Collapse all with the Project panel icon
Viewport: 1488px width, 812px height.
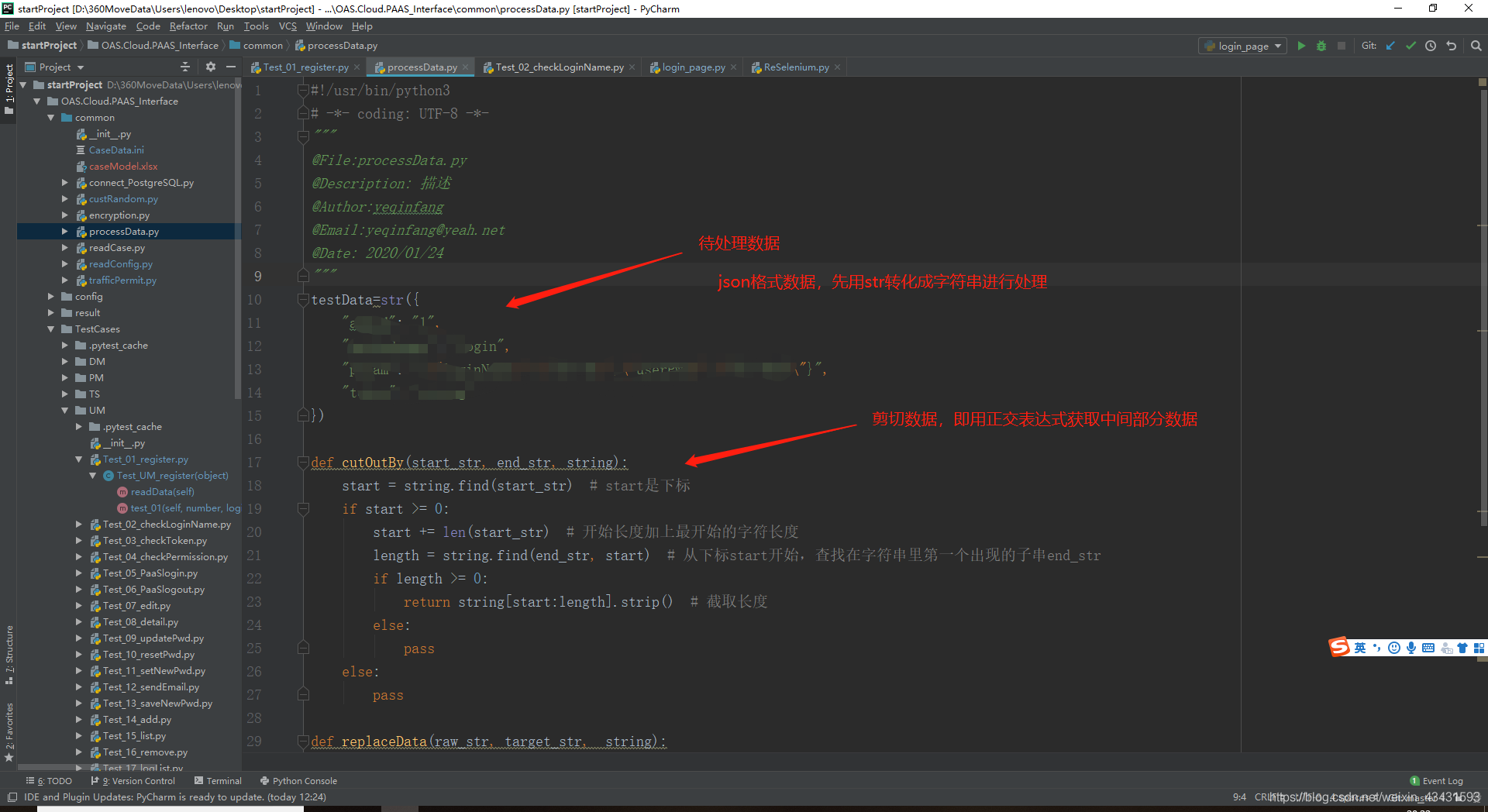184,67
